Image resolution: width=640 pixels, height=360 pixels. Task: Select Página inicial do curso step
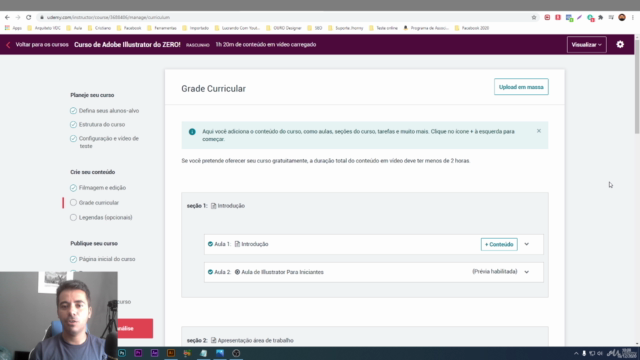click(x=102, y=259)
